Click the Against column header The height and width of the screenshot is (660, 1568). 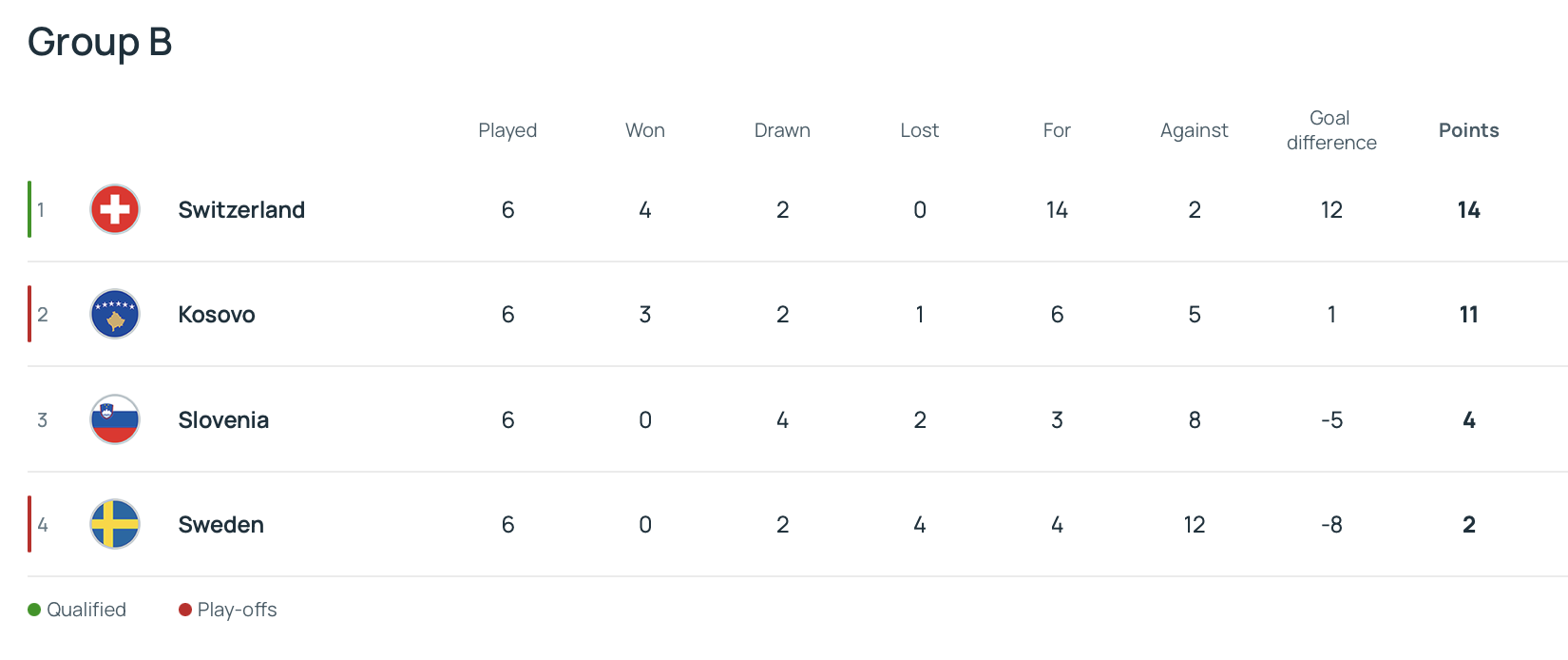click(x=1194, y=130)
